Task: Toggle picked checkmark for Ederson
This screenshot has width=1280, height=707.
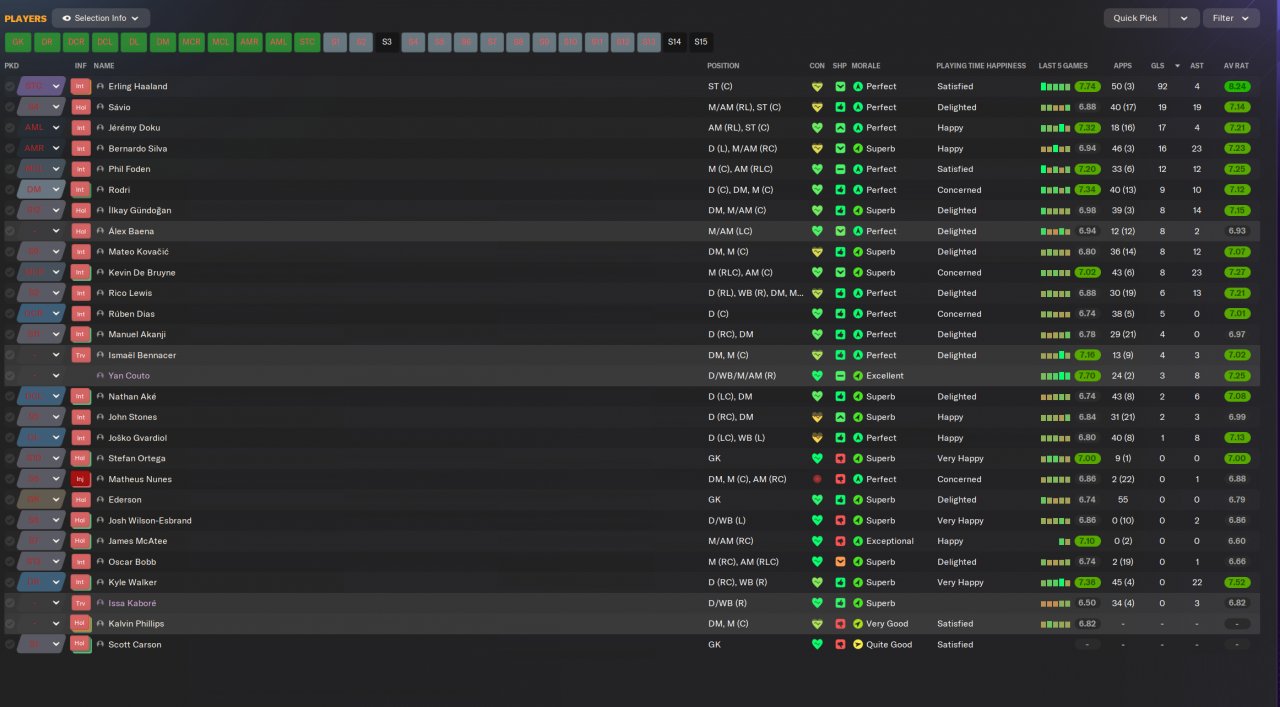Action: 9,500
